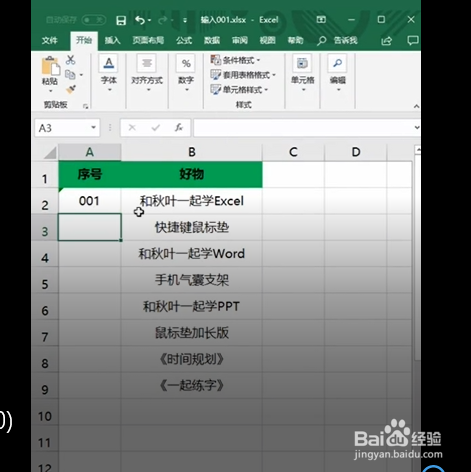471x472 pixels.
Task: Click cell 鼠标垫加长版
Action: (192, 333)
